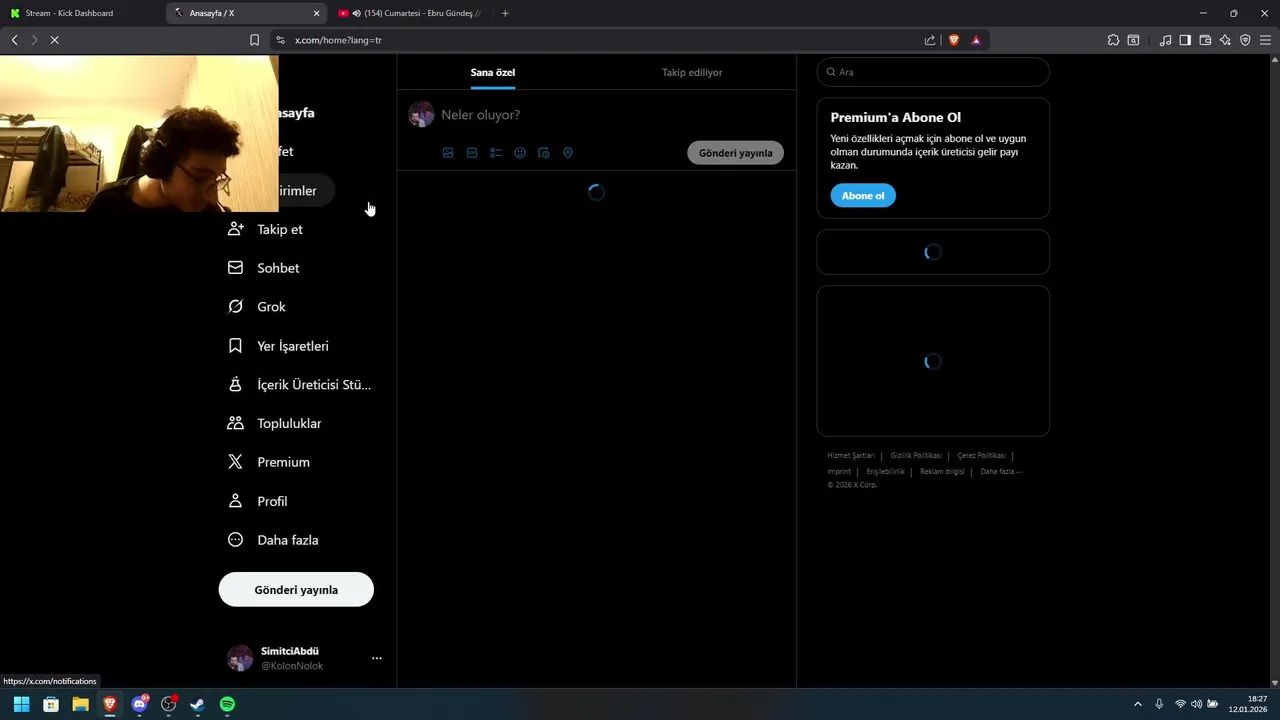Open browser extensions puzzle icon
This screenshot has width=1280, height=720.
(x=1113, y=40)
